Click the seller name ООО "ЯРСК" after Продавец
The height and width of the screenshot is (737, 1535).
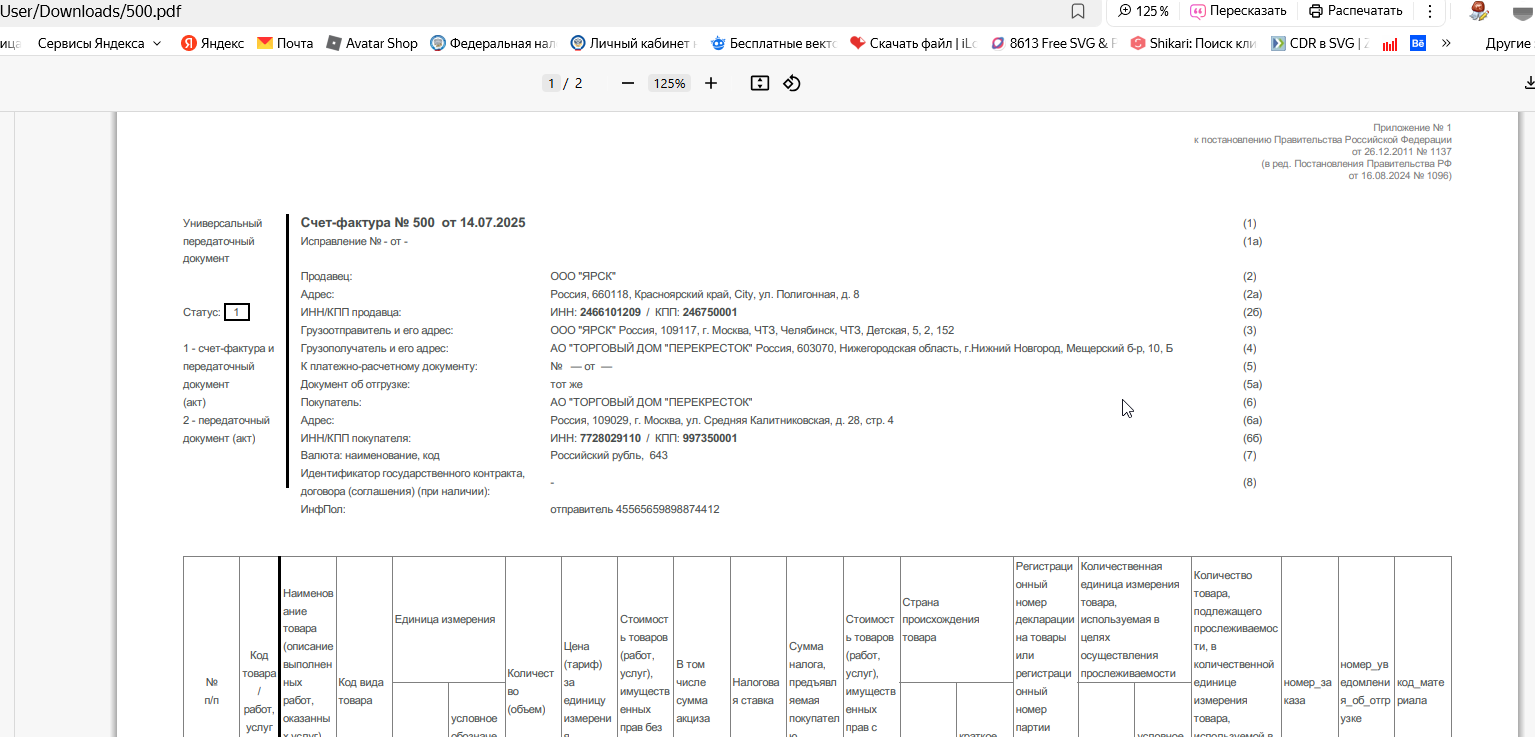(583, 276)
